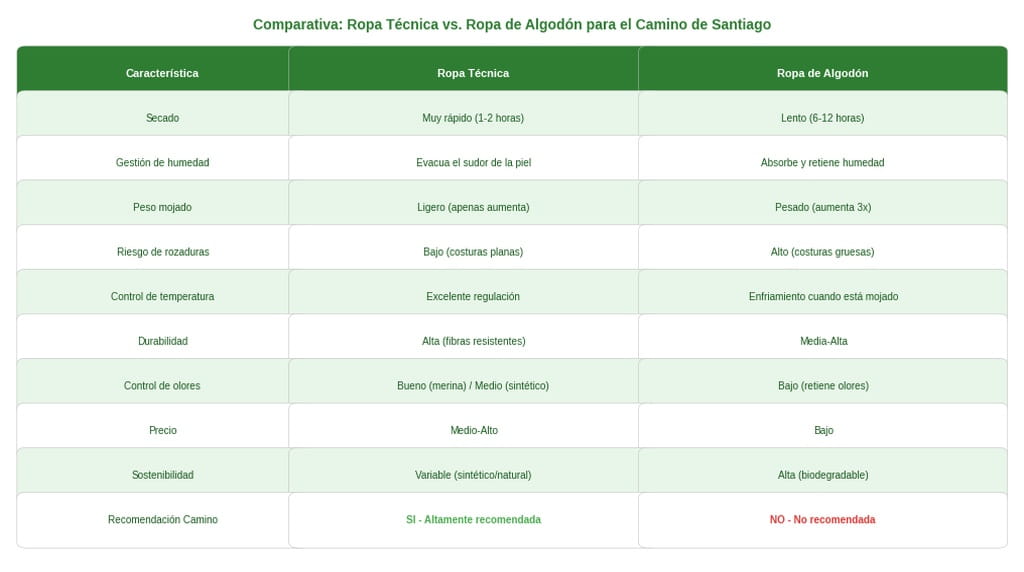Click the 'Característica' column header
This screenshot has height=572, width=1024.
pyautogui.click(x=162, y=73)
